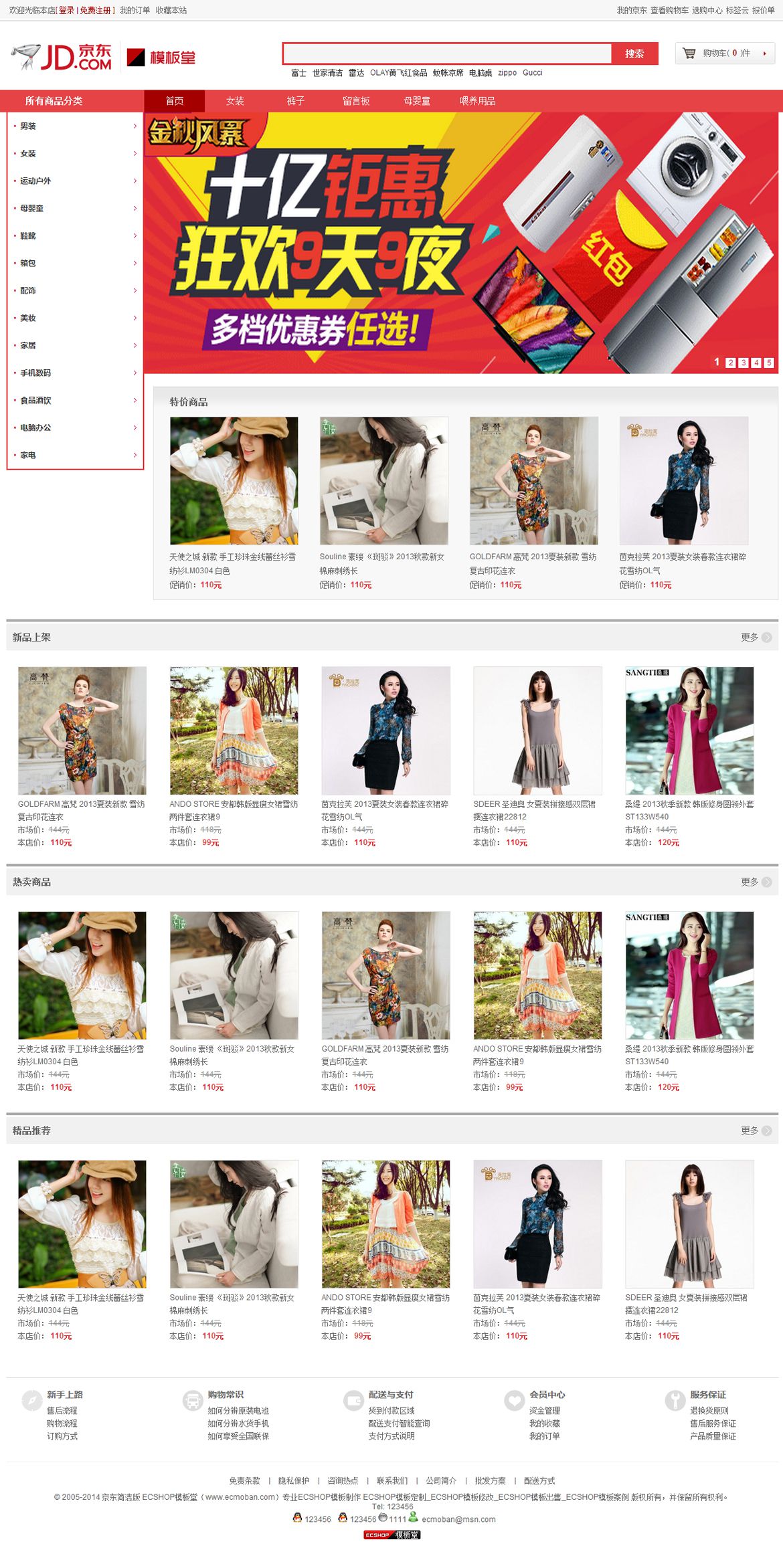Switch banner to slide 4
The width and height of the screenshot is (783, 1568).
pyautogui.click(x=756, y=363)
